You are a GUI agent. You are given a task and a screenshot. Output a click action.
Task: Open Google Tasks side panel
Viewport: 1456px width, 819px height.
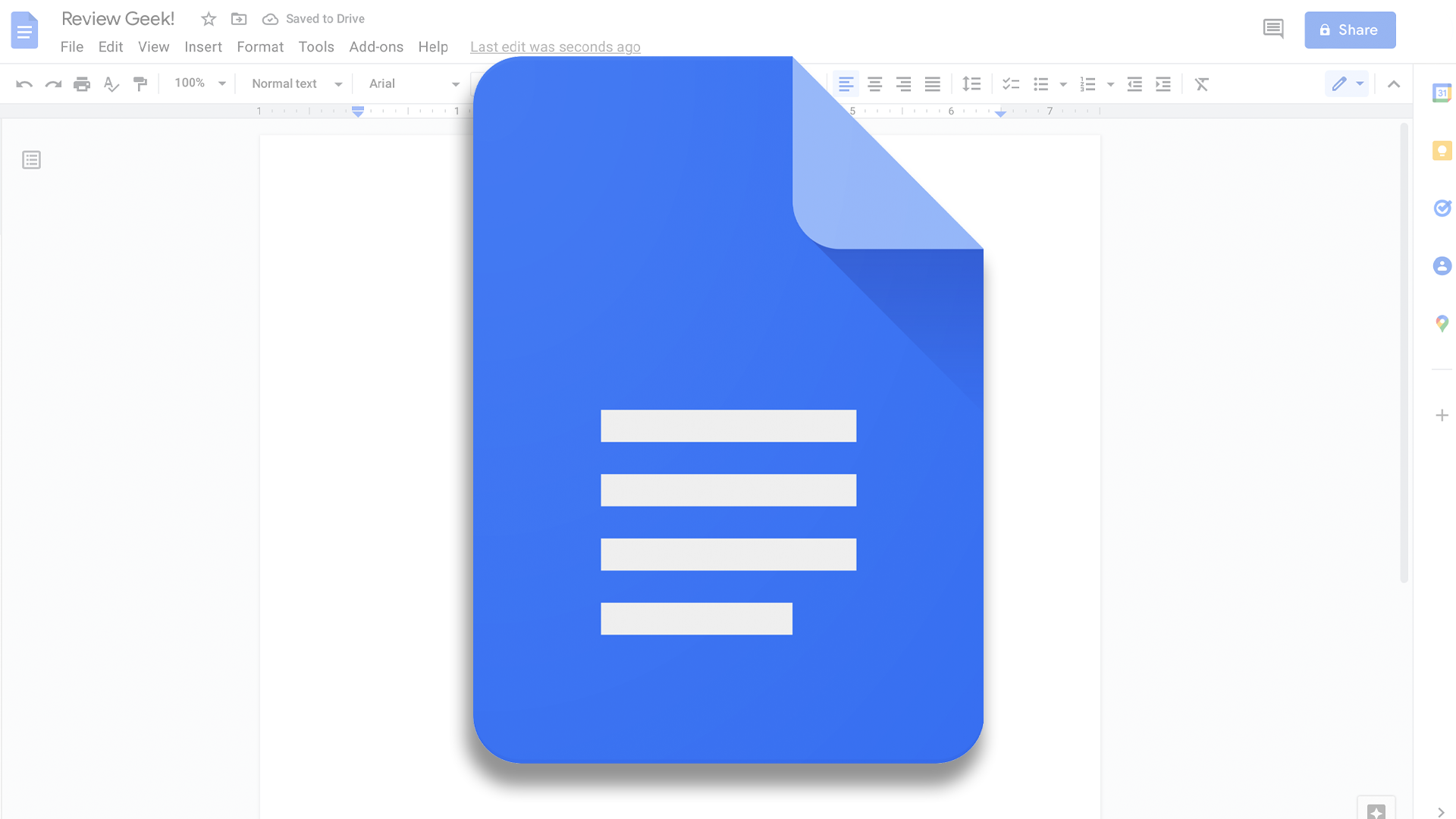[x=1442, y=208]
